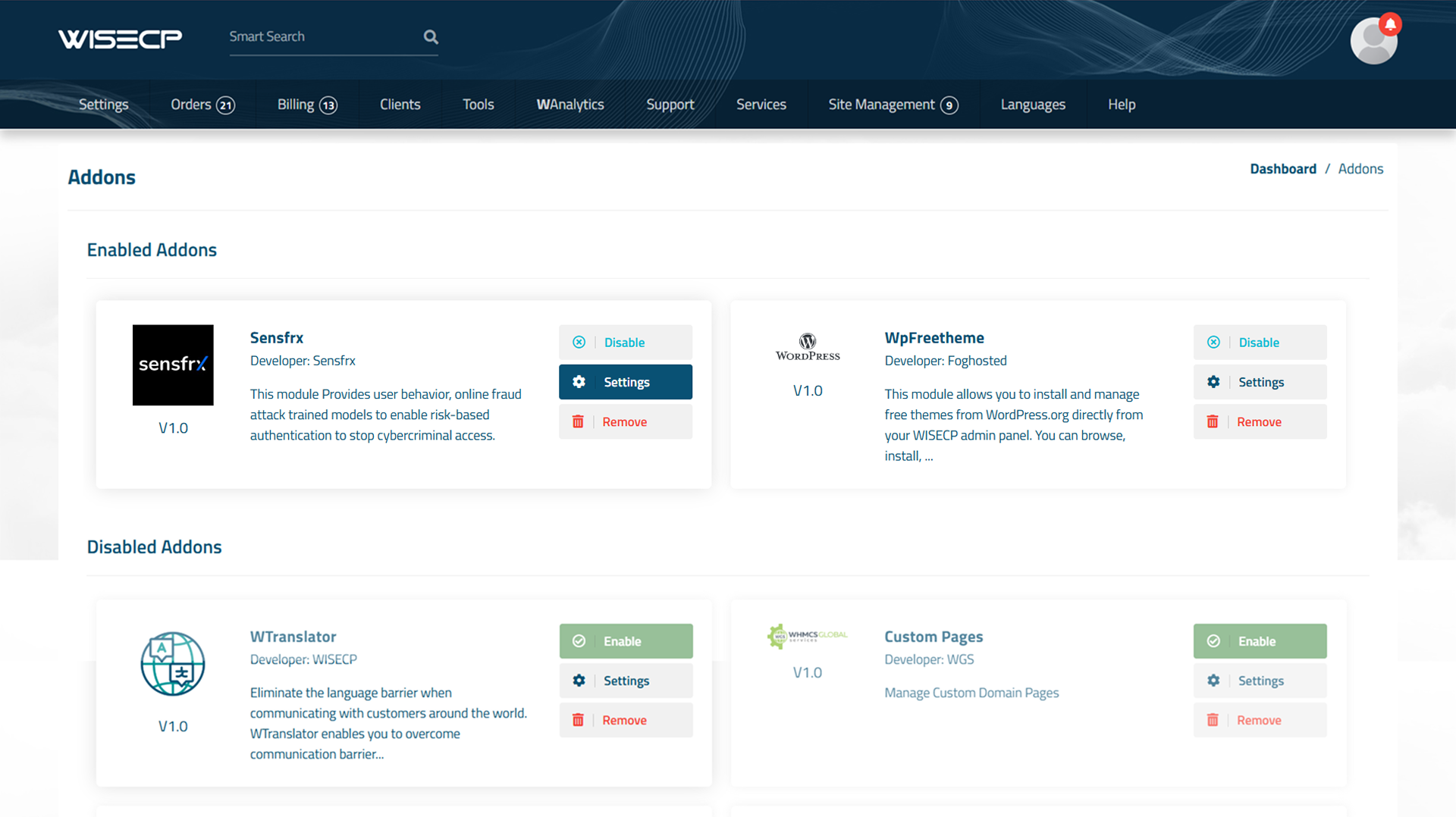The height and width of the screenshot is (817, 1456).
Task: Enable the WTranslator addon
Action: point(626,641)
